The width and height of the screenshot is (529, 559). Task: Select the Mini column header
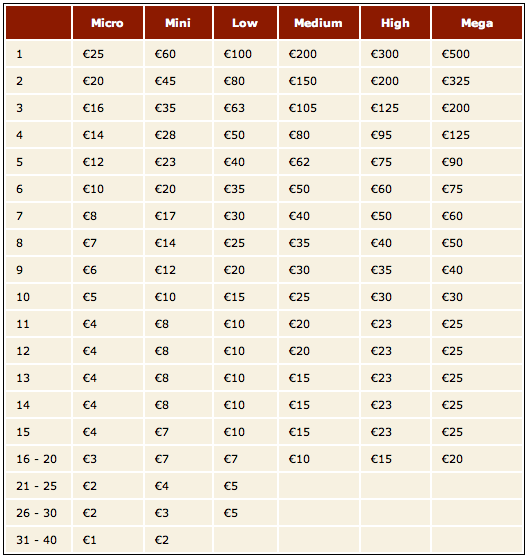point(178,22)
